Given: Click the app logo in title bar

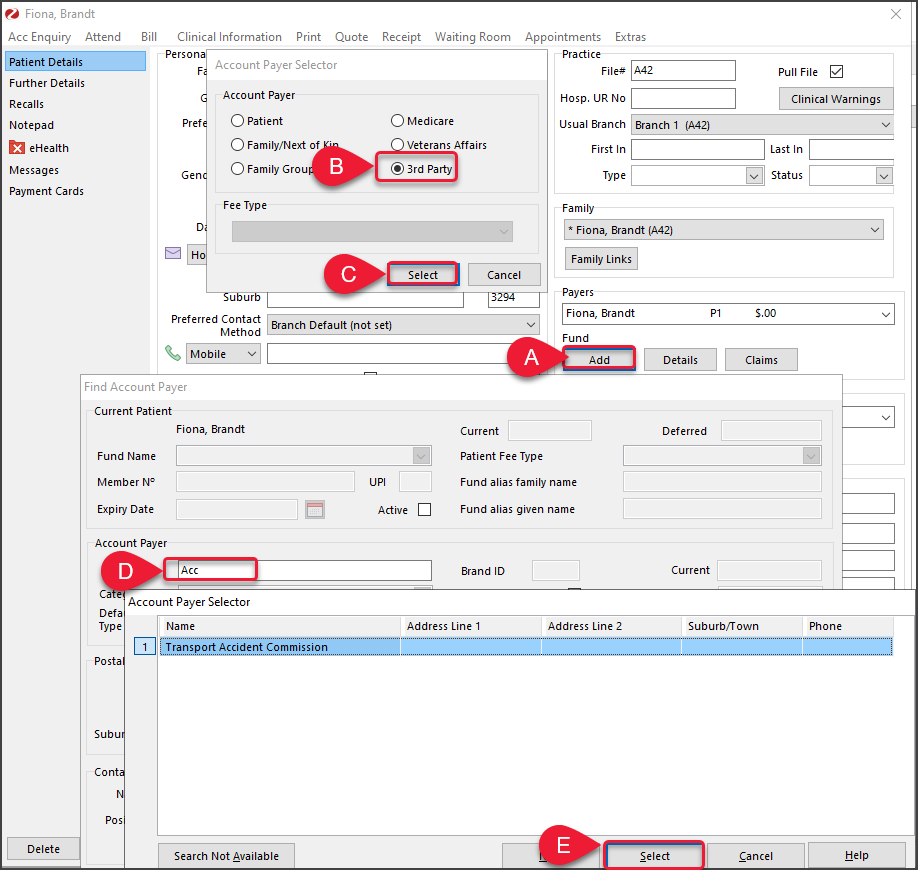Looking at the screenshot, I should (11, 14).
